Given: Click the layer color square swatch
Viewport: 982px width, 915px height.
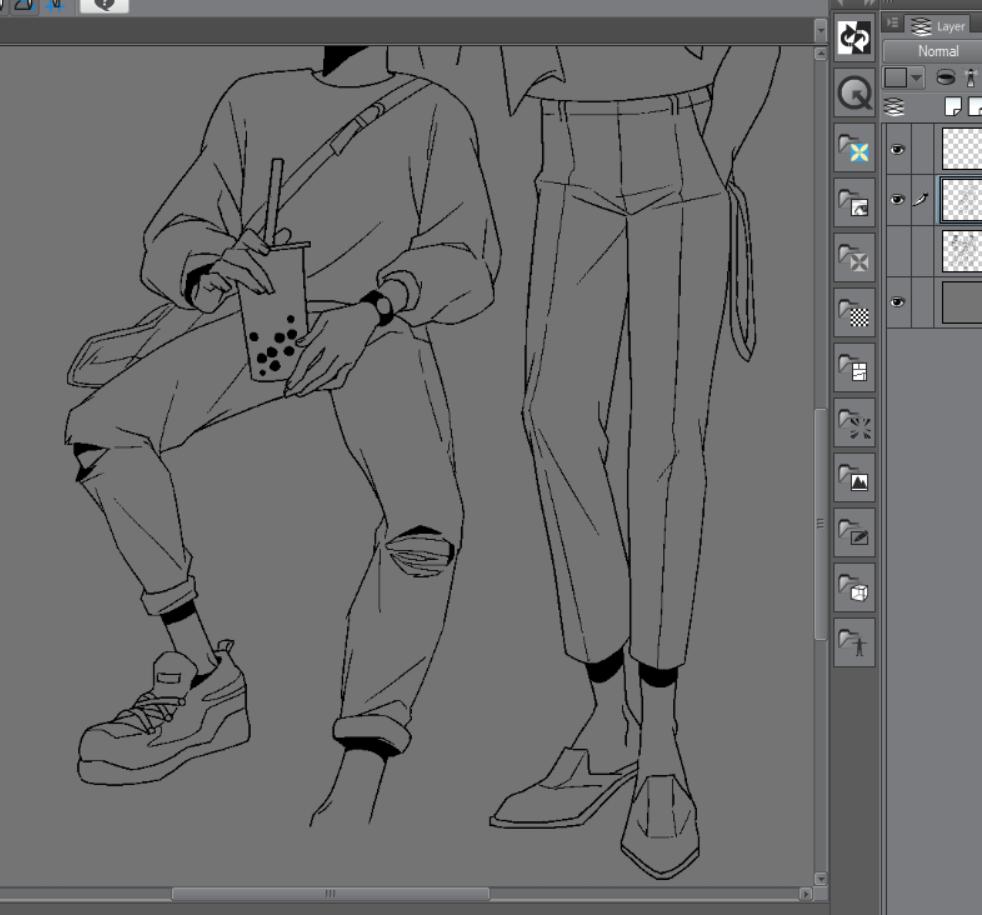Looking at the screenshot, I should coord(896,78).
